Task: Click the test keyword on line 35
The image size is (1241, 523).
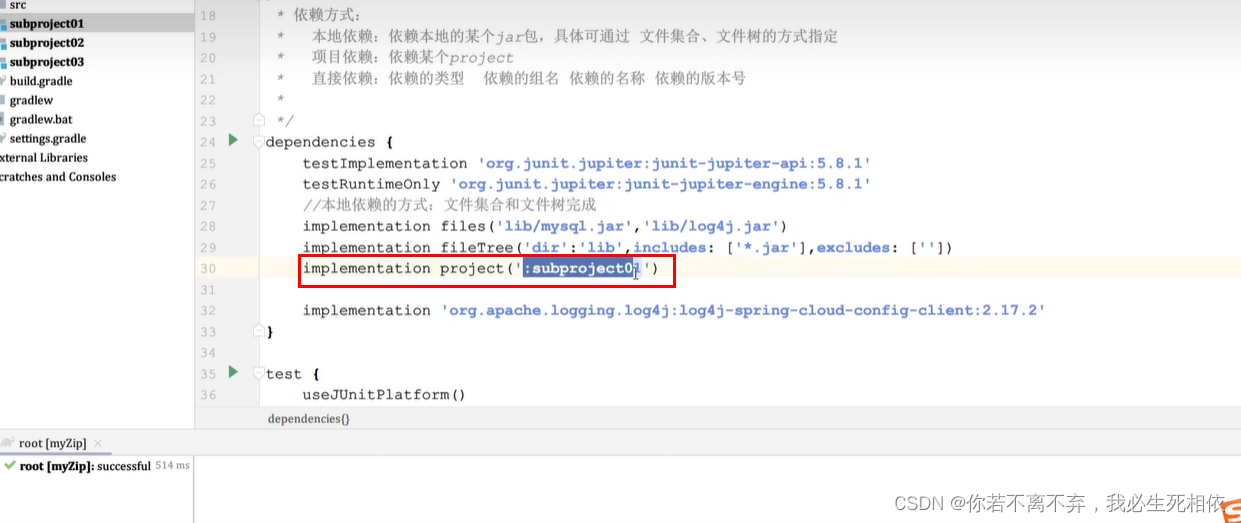Action: [283, 374]
